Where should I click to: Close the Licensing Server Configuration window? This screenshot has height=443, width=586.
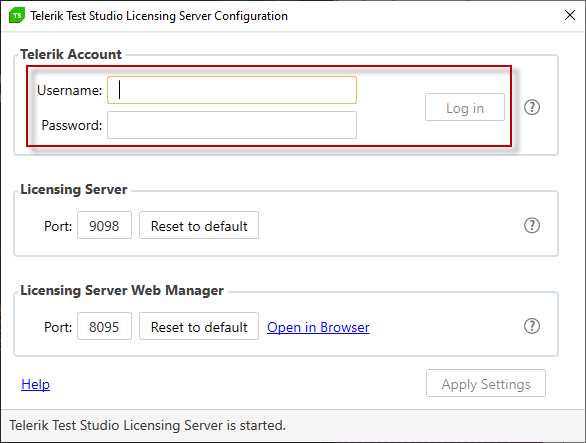570,15
